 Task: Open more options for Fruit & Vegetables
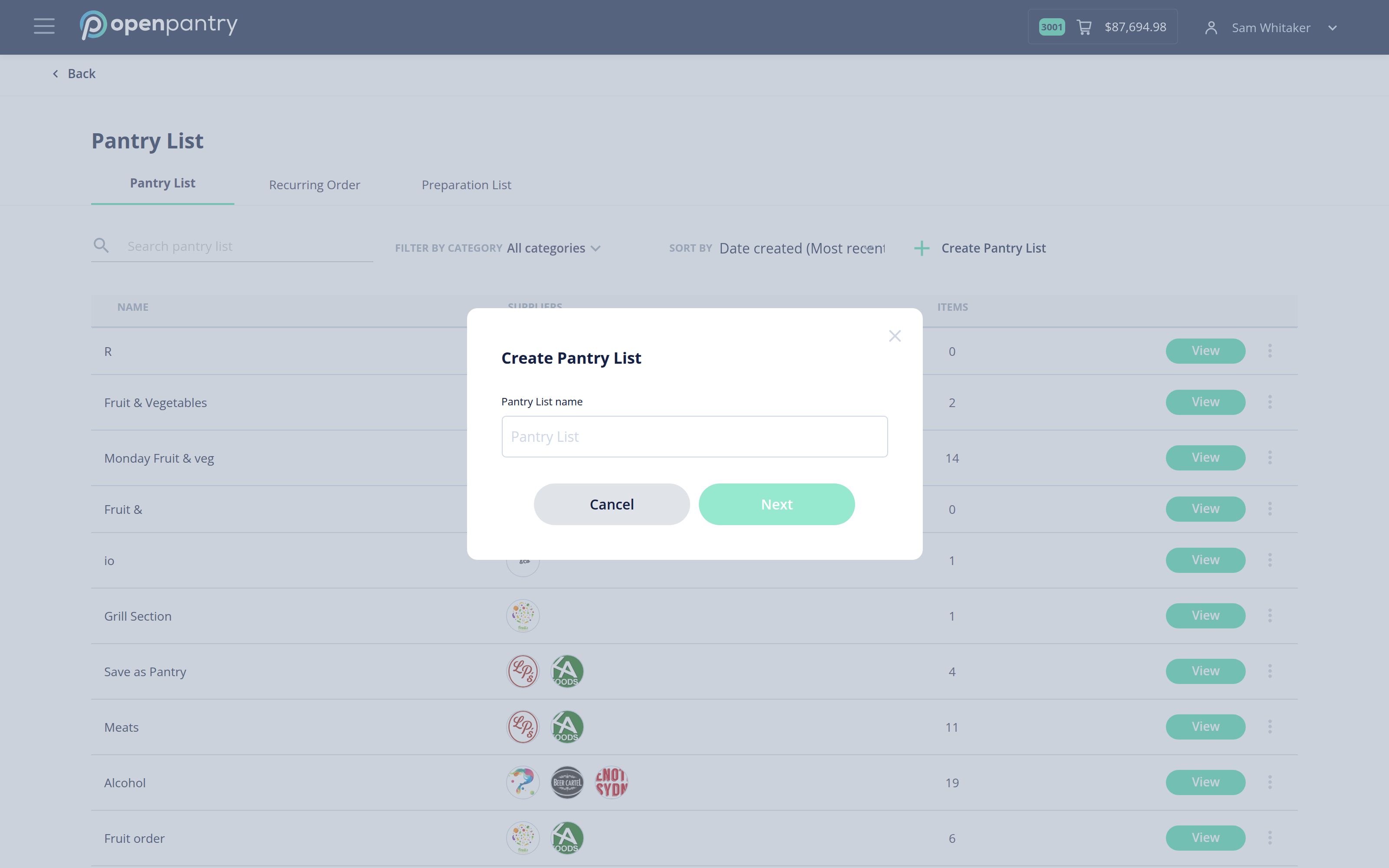1270,402
